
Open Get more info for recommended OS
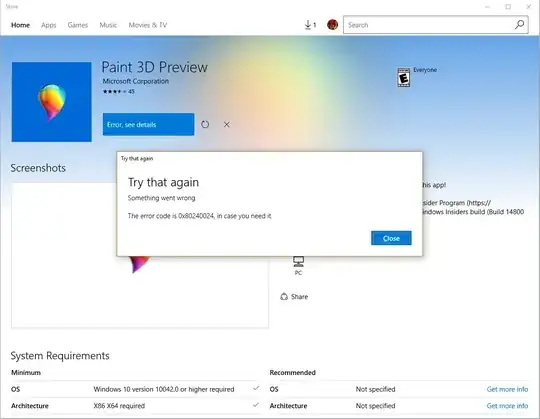click(507, 389)
